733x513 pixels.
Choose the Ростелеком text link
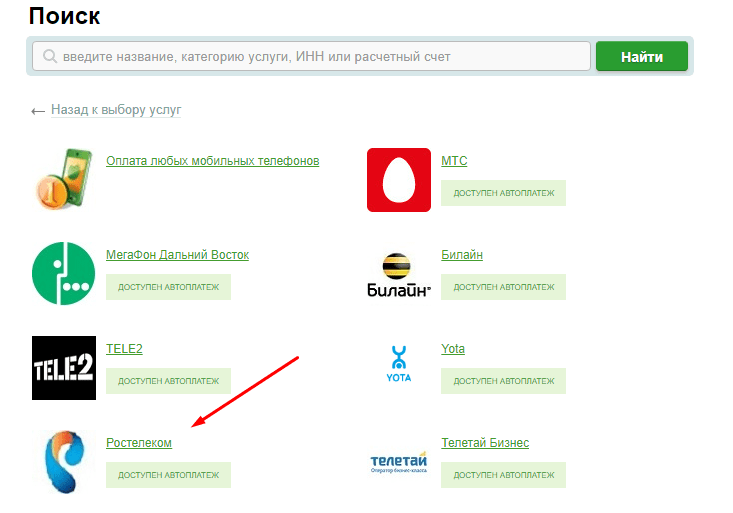click(x=139, y=443)
